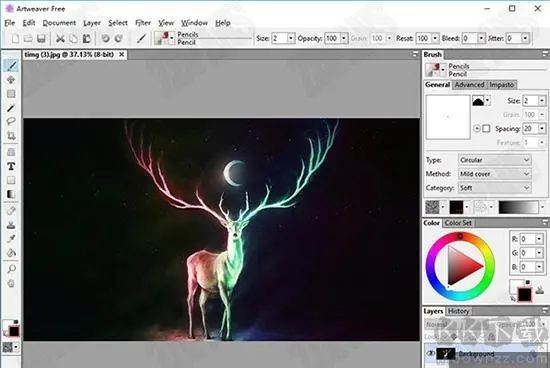Swap foreground and background colors in the Color panel
The image size is (550, 368).
513,299
